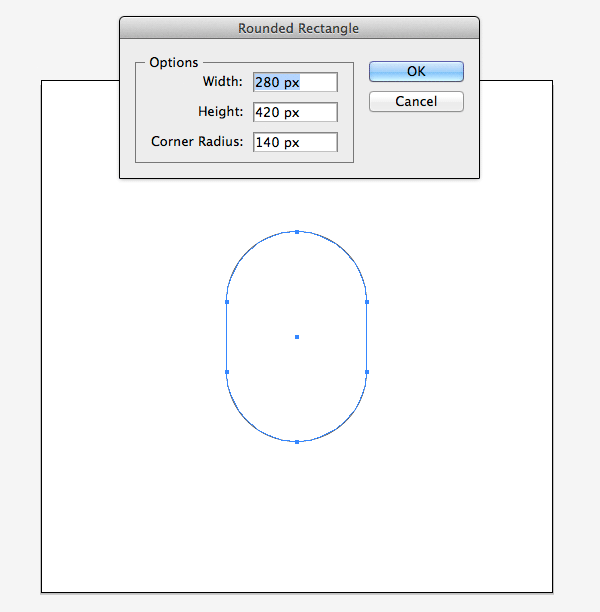Click the Corner Radius label
Screen dimensions: 600x612
click(x=197, y=142)
